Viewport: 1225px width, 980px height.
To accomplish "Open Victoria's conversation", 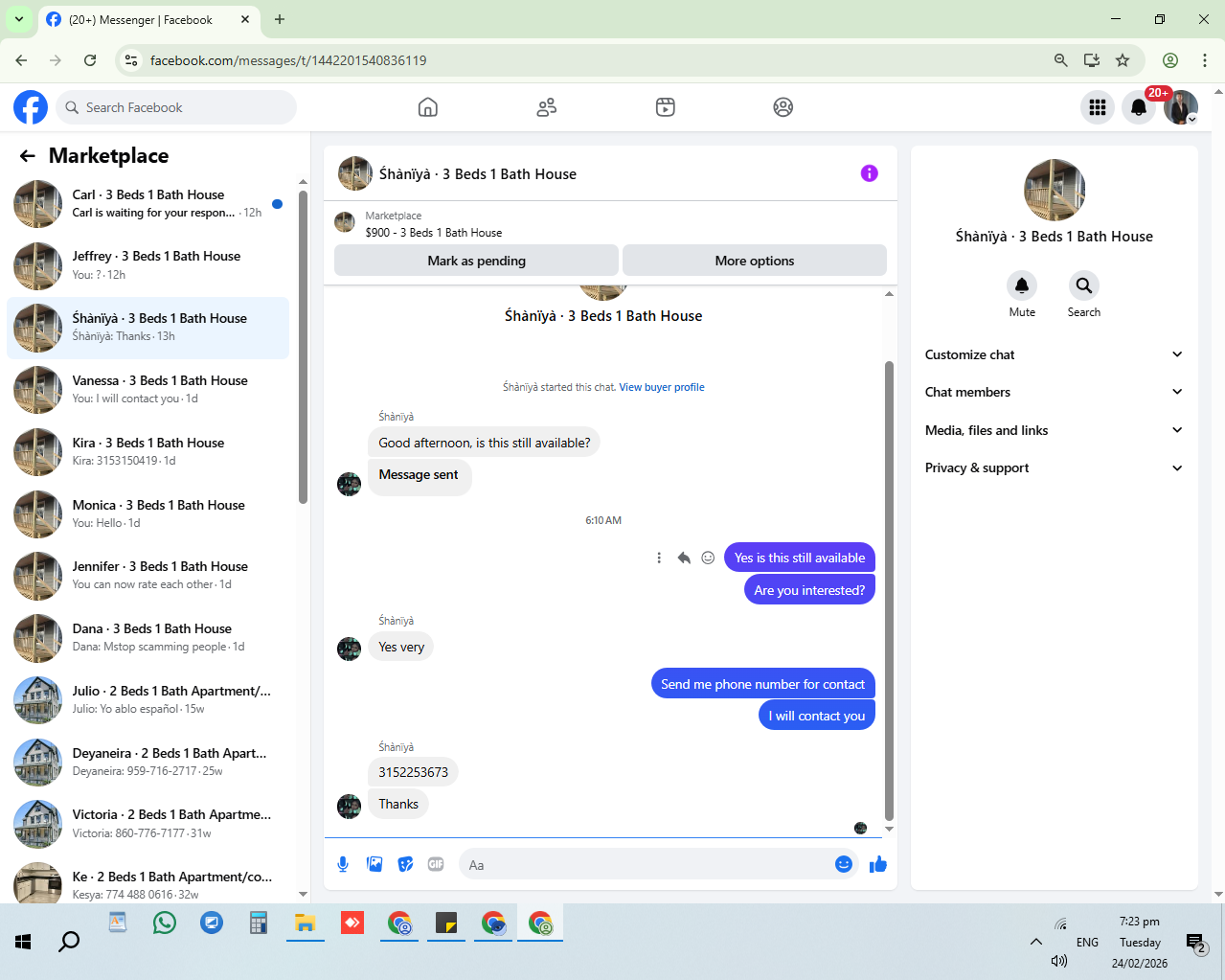I will pos(148,824).
